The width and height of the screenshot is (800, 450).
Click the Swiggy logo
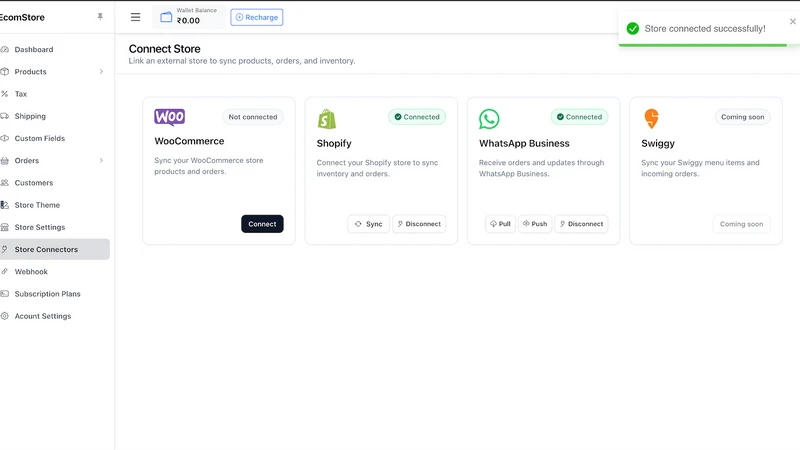pos(652,119)
